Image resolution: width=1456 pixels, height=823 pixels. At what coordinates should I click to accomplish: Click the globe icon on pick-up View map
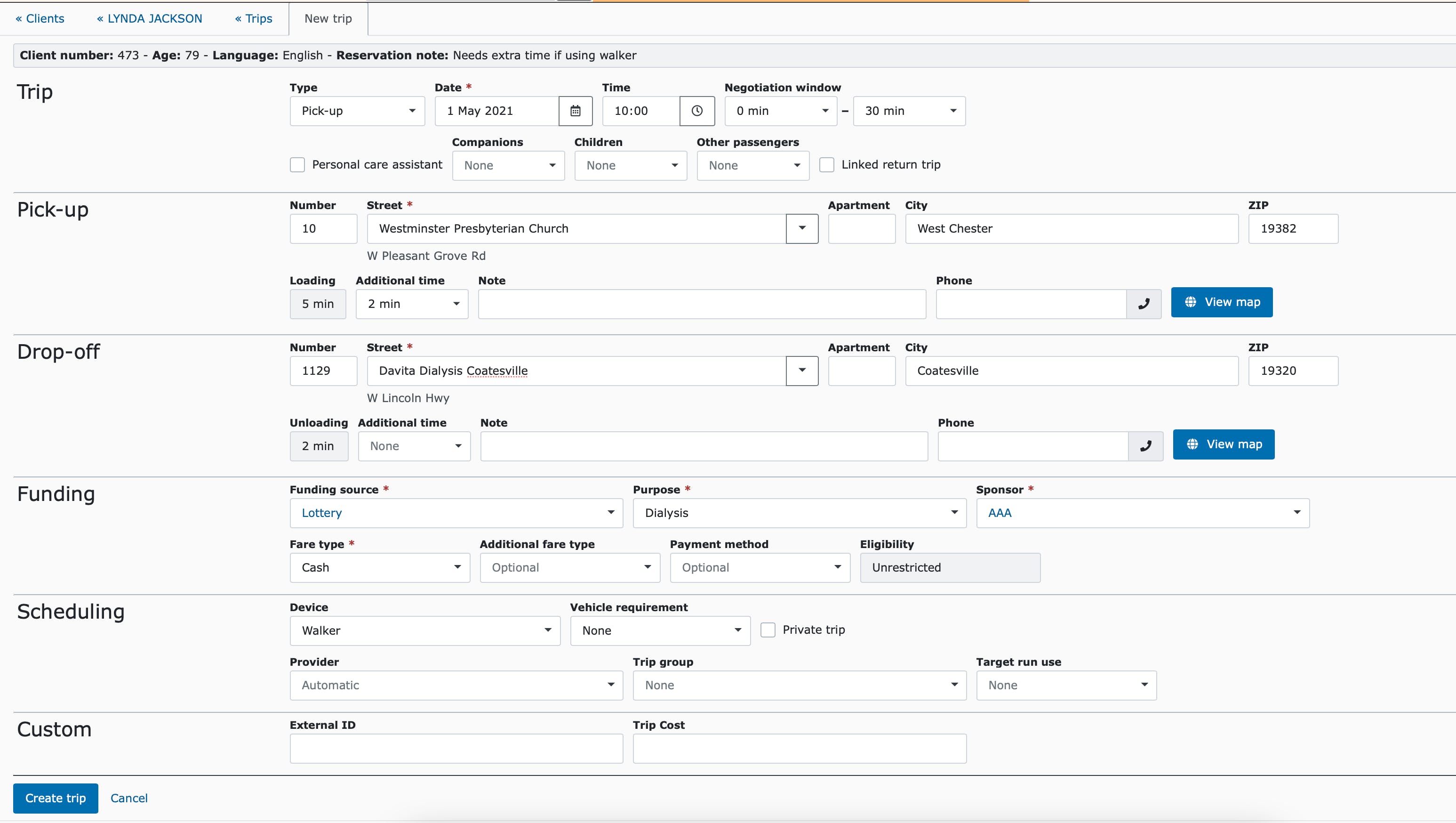click(1190, 302)
